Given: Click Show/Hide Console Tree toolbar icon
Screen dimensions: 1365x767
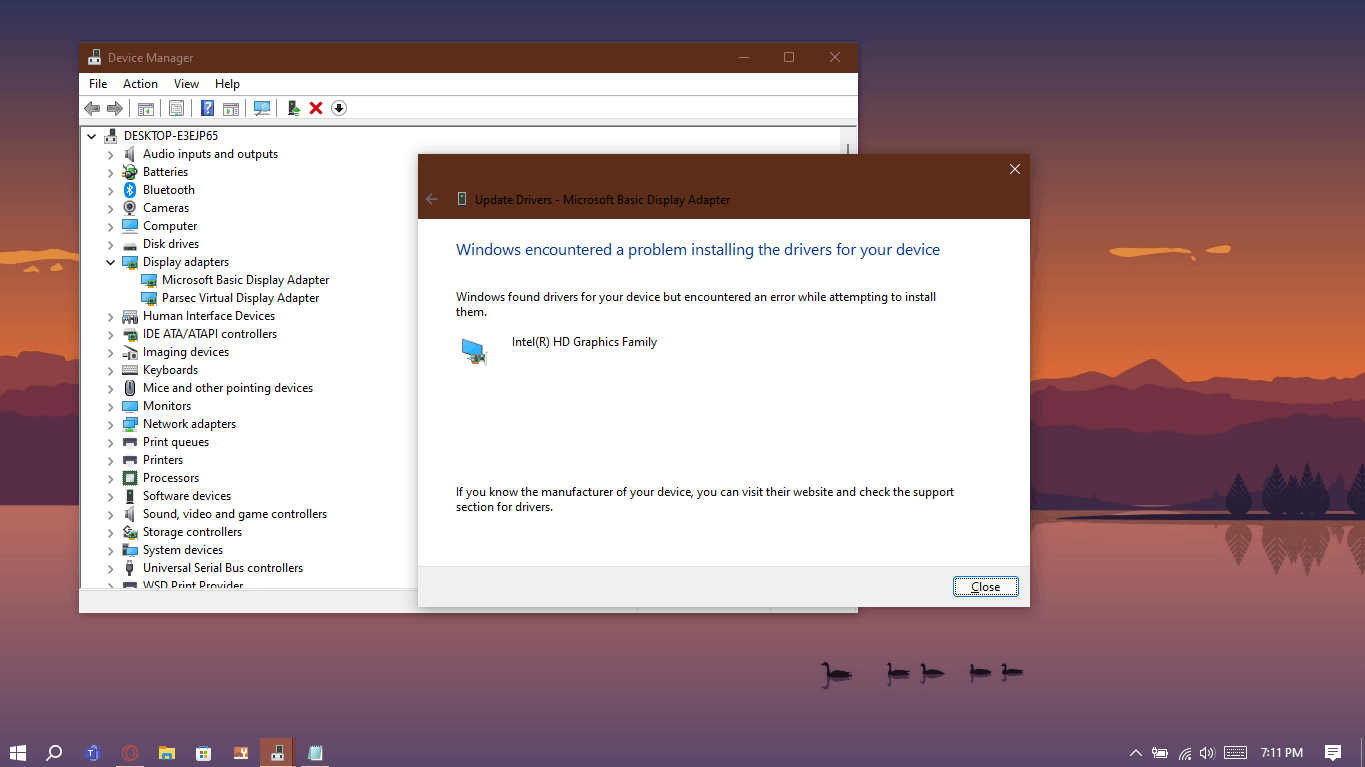Looking at the screenshot, I should click(146, 108).
